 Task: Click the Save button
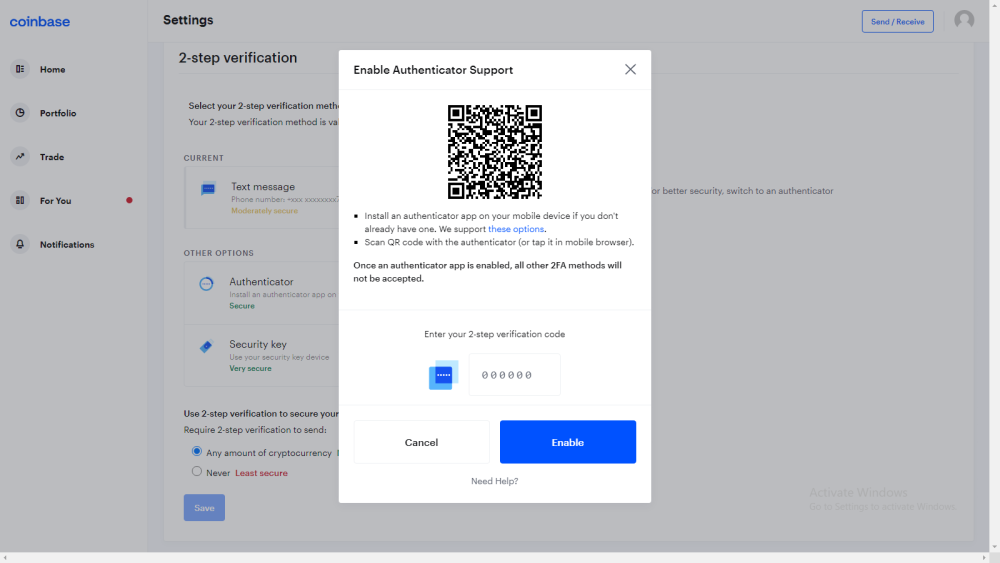(x=204, y=508)
